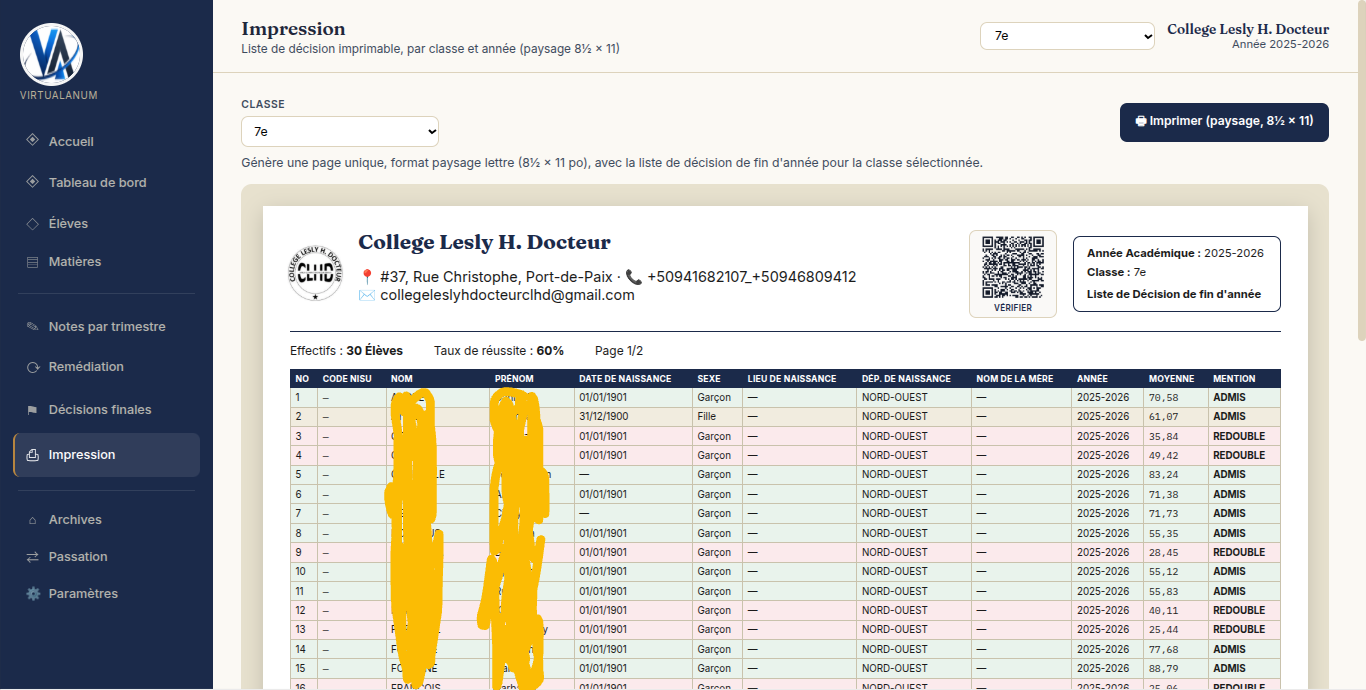Click the page's vertical scrollbar
Screen dimensions: 1366x690
coord(1360,170)
